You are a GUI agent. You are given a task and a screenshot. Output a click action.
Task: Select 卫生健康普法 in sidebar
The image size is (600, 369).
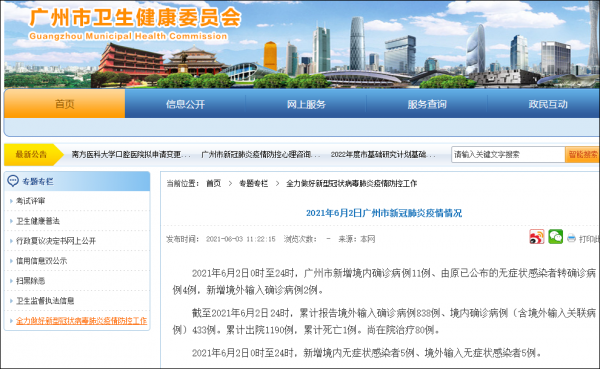[x=38, y=221]
